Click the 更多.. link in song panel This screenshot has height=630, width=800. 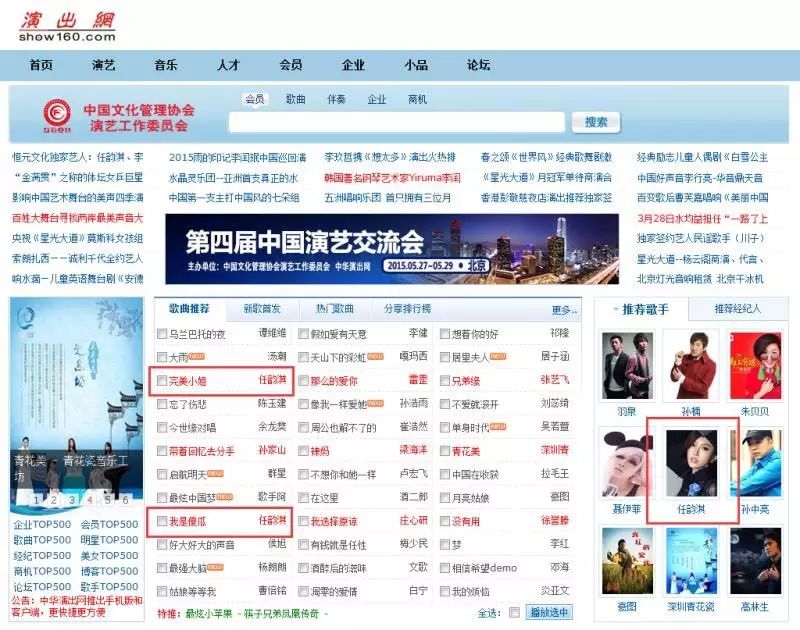point(564,310)
